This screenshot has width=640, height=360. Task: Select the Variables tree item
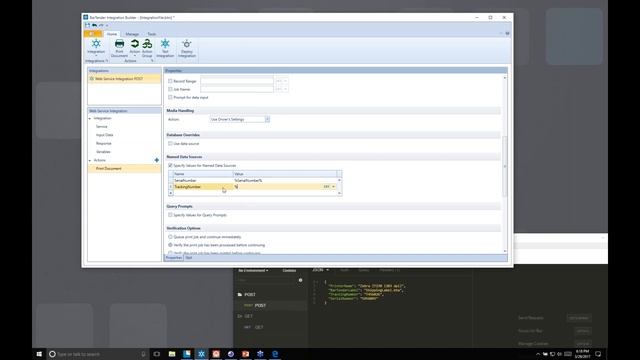coord(103,152)
